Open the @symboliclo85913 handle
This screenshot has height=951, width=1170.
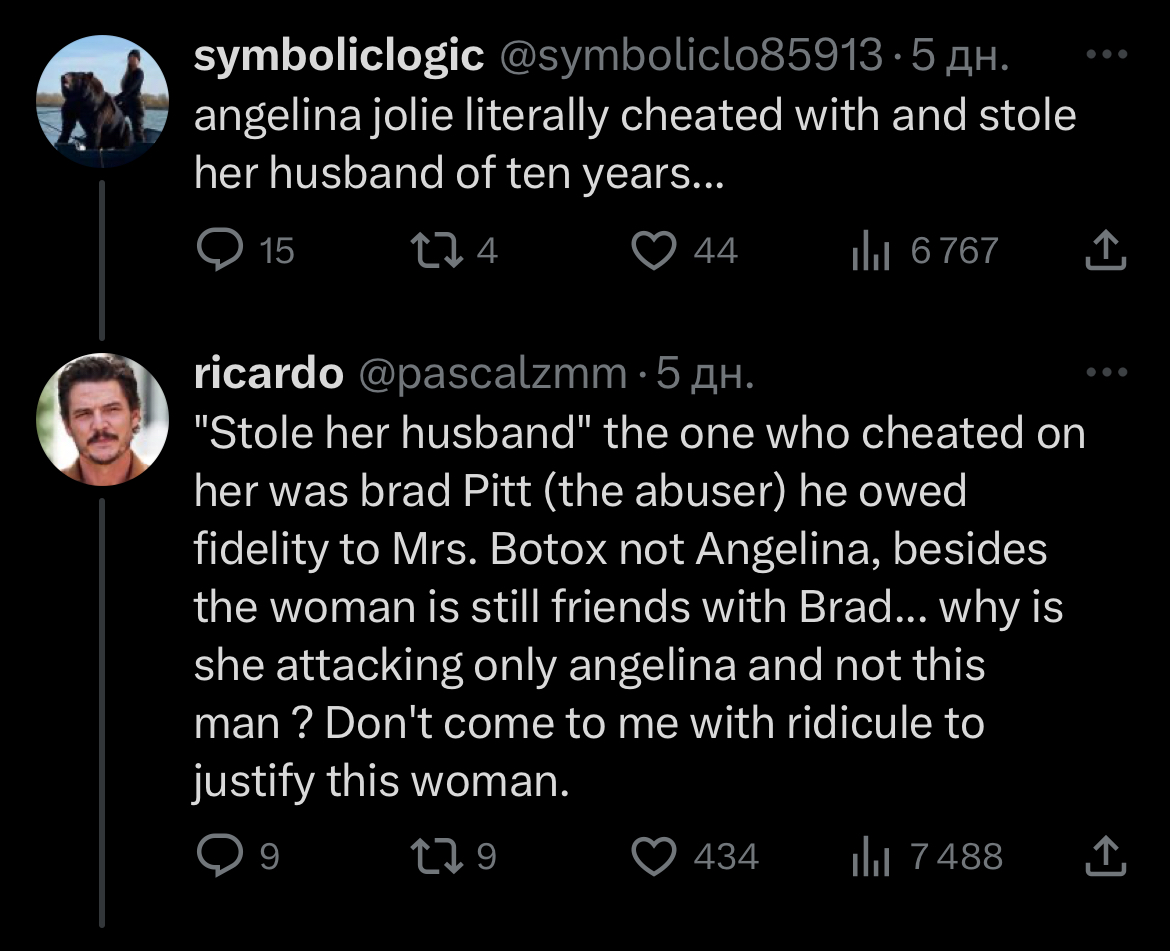[x=690, y=57]
